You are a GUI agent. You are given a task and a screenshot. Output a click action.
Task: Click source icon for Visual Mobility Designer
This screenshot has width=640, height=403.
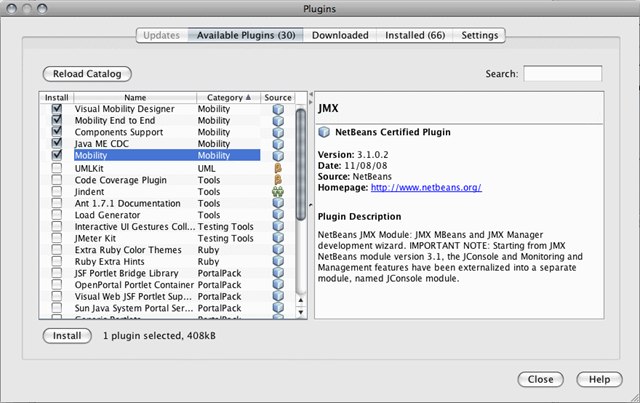point(278,109)
